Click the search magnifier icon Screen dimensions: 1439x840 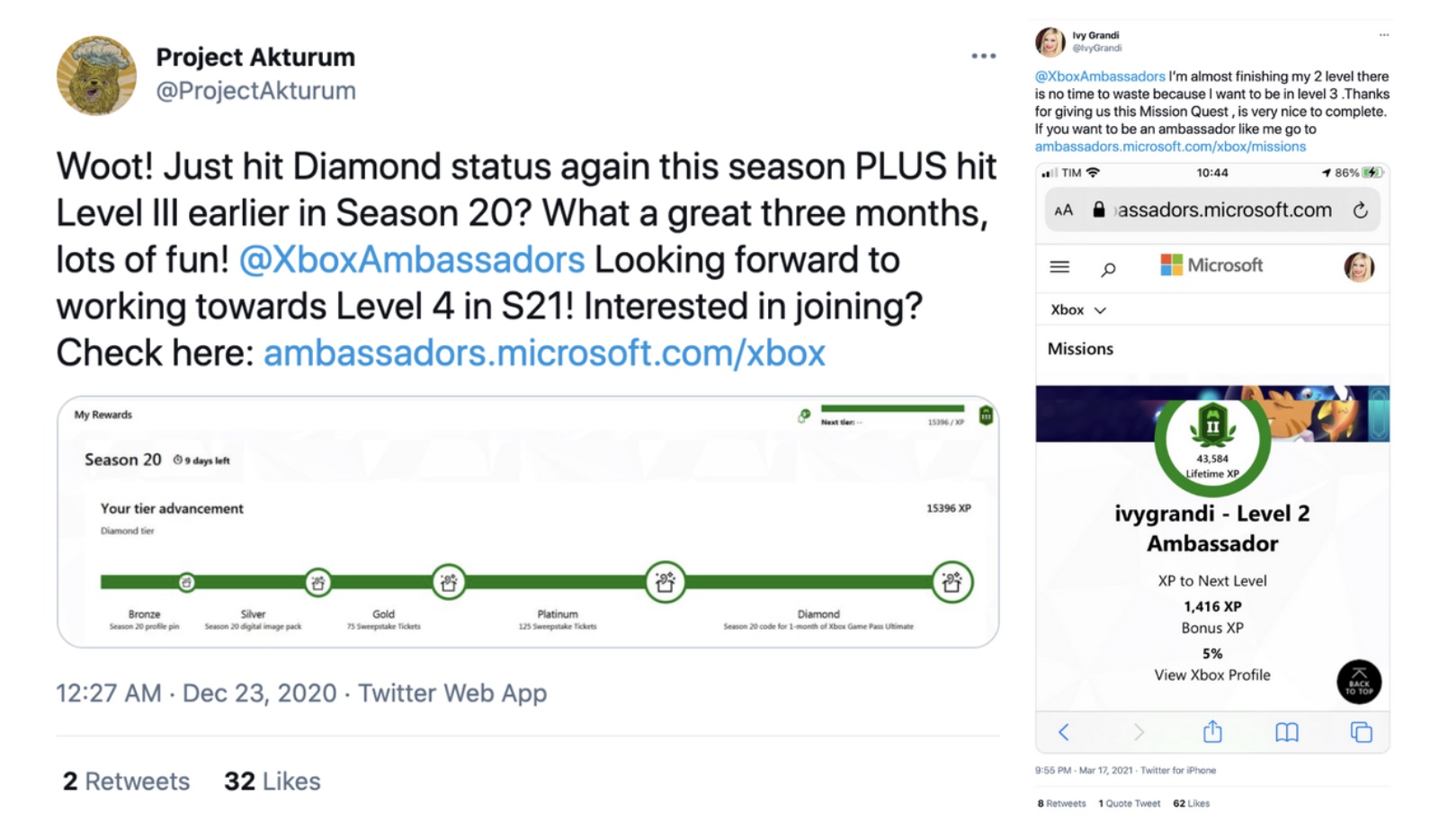tap(1108, 268)
